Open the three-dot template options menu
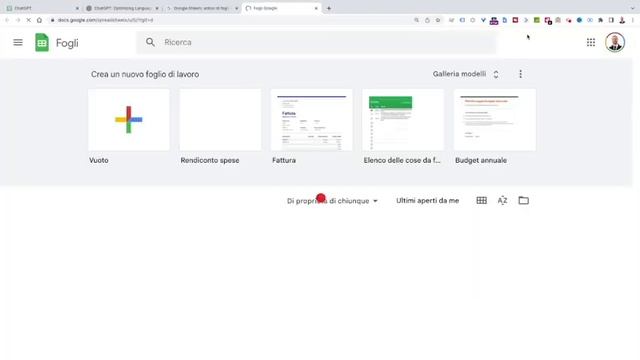This screenshot has width=640, height=360. pos(520,74)
